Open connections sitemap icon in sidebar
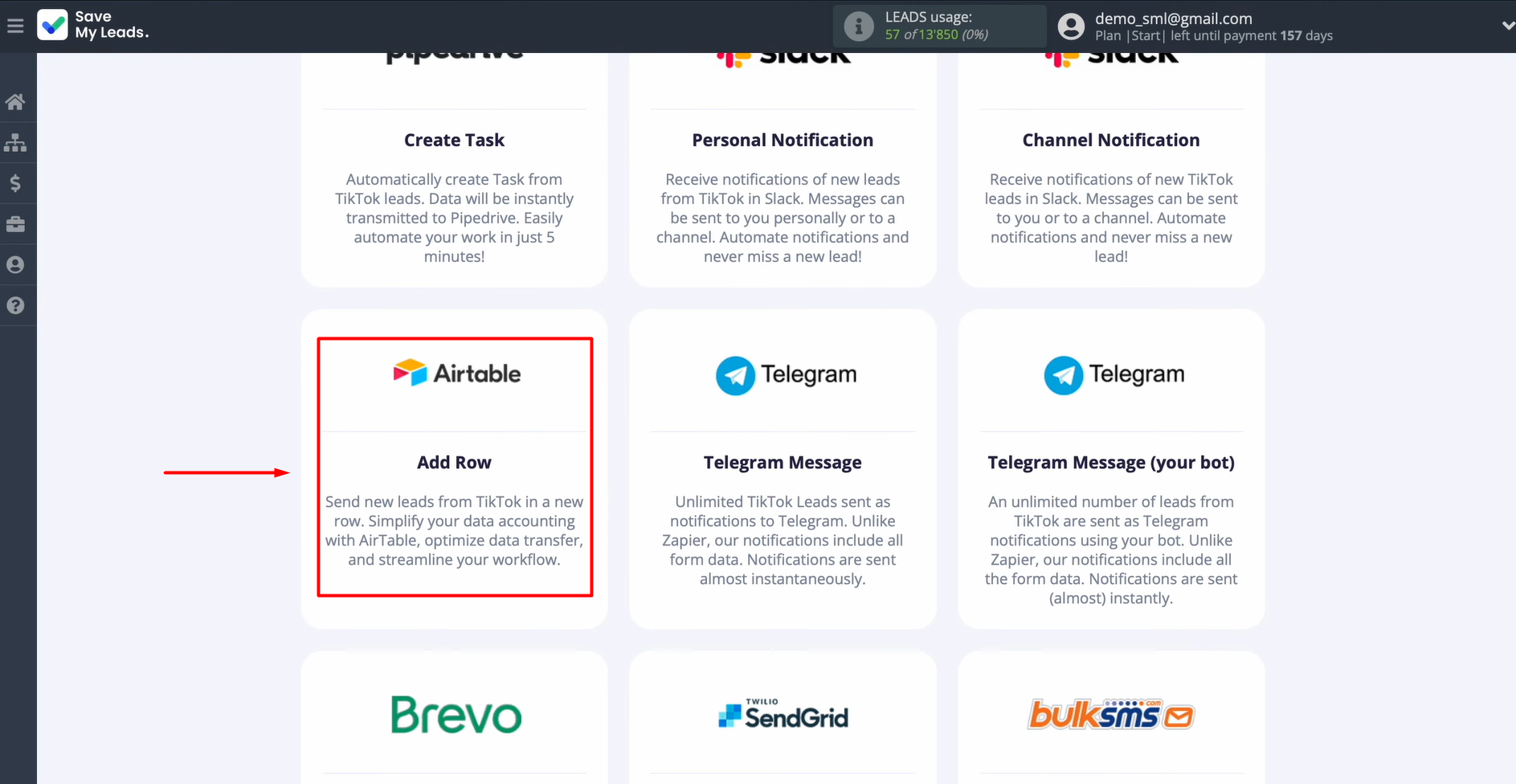 pyautogui.click(x=15, y=143)
